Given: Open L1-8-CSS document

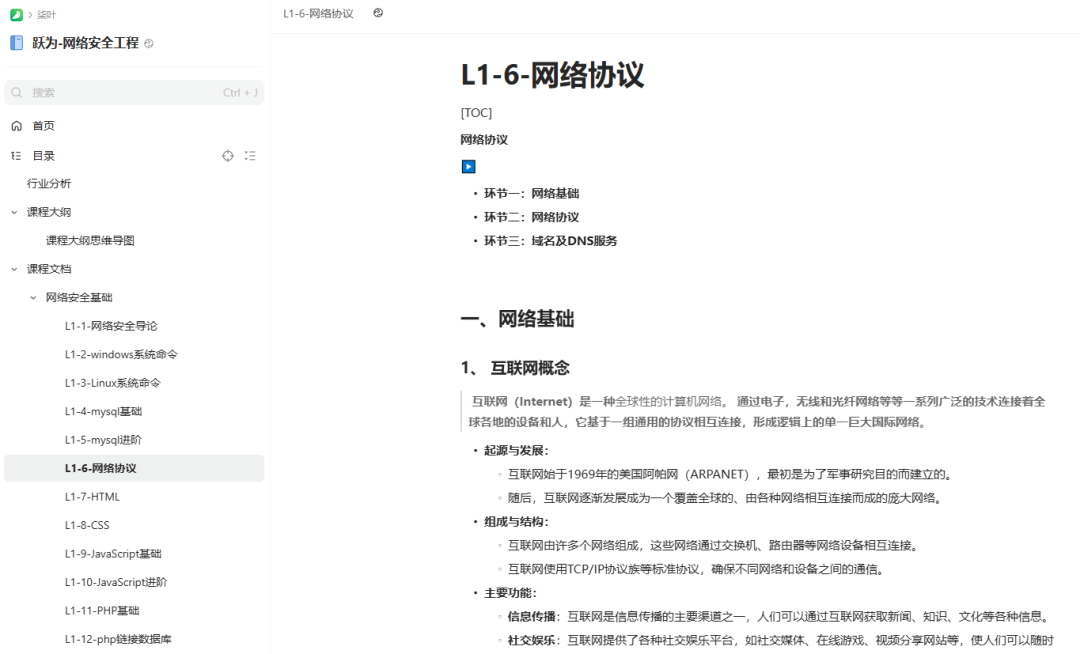Looking at the screenshot, I should coord(87,525).
